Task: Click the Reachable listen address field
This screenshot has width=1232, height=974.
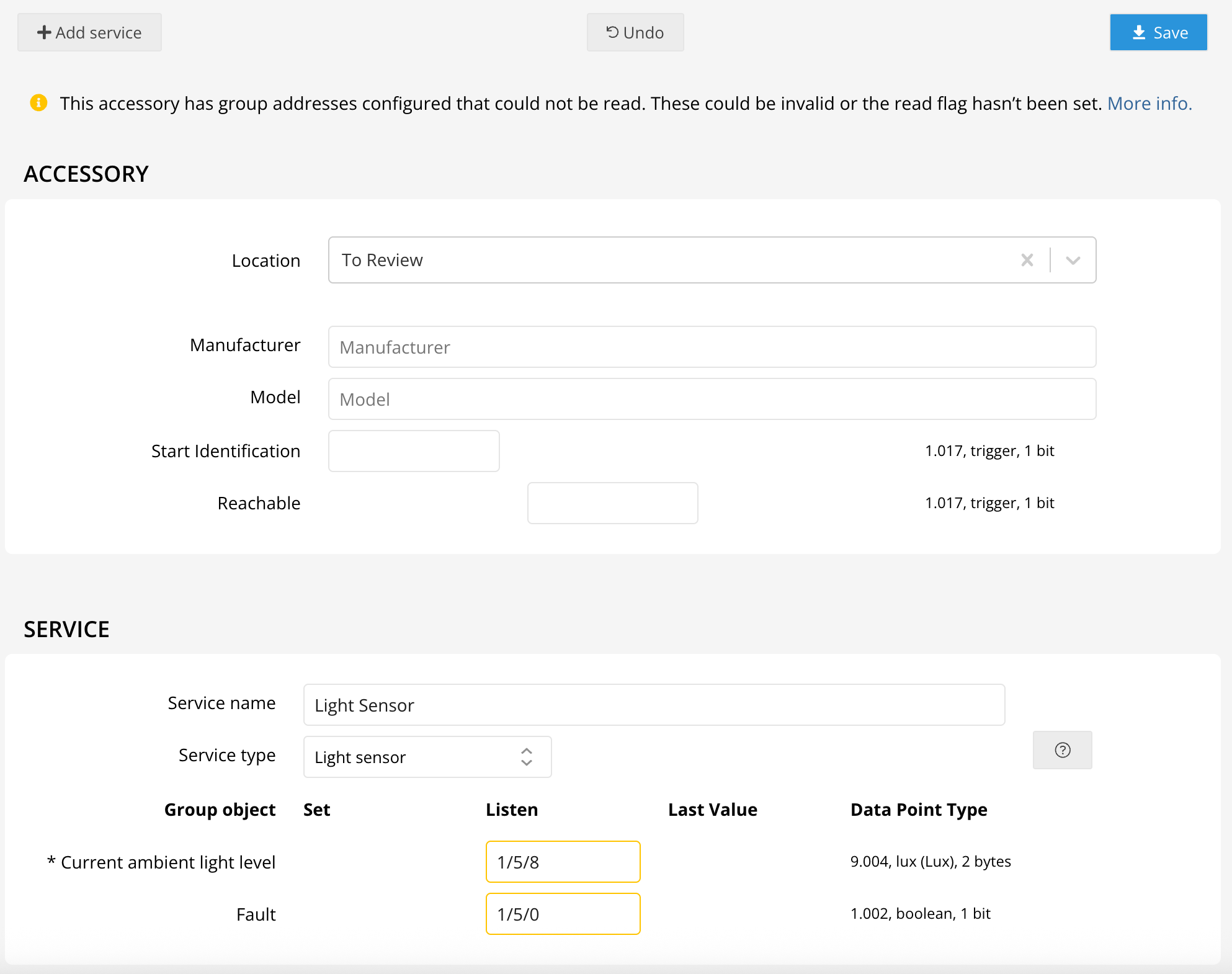Action: 612,503
